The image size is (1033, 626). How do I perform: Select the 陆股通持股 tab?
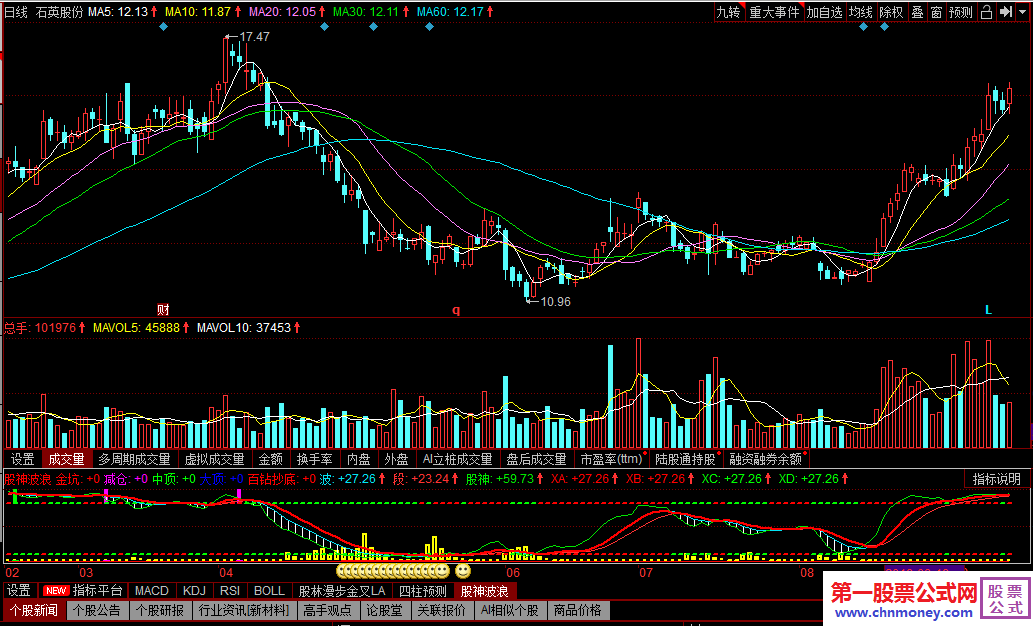(x=686, y=459)
